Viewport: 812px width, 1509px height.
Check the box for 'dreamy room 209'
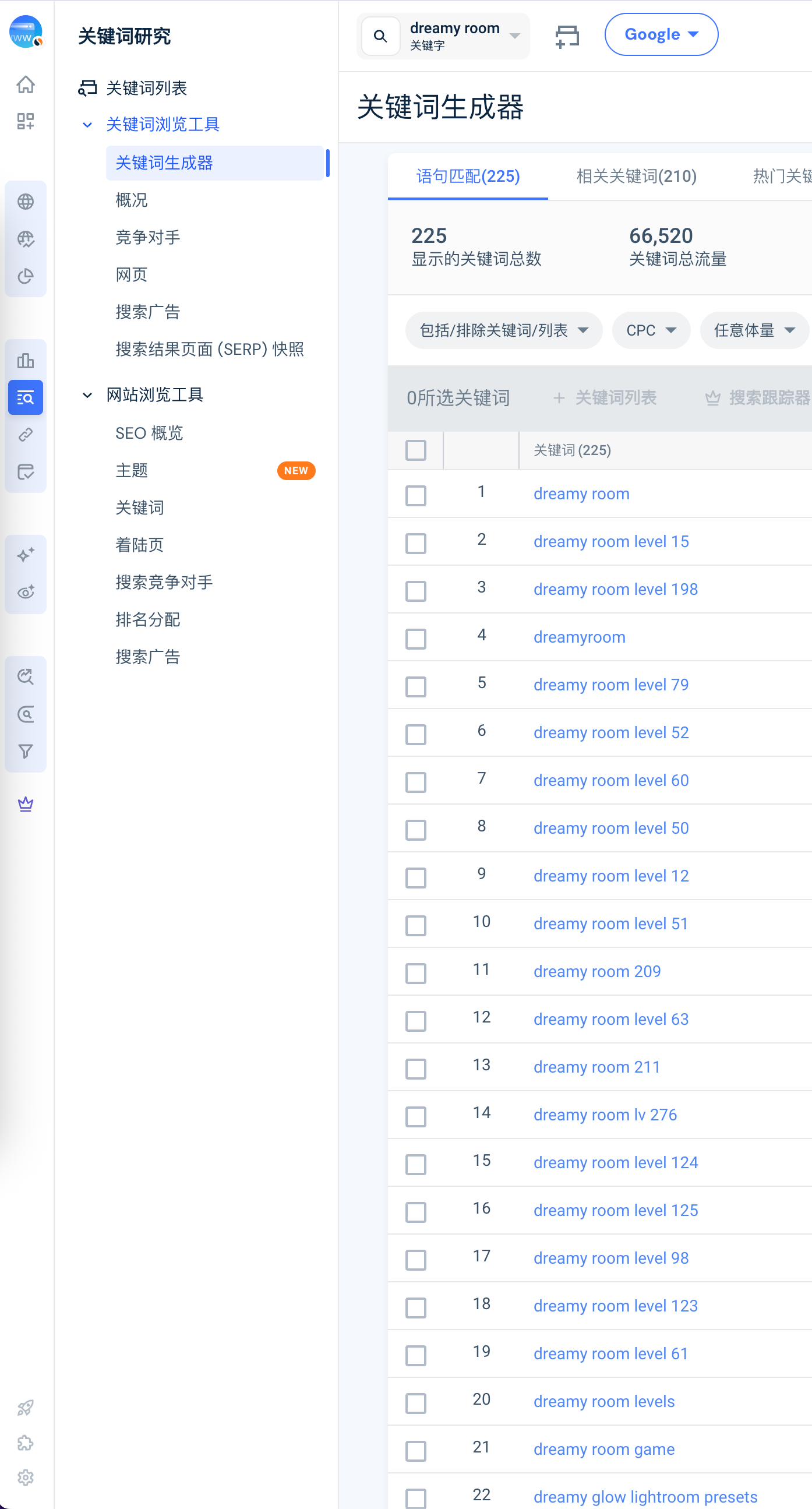(x=415, y=973)
